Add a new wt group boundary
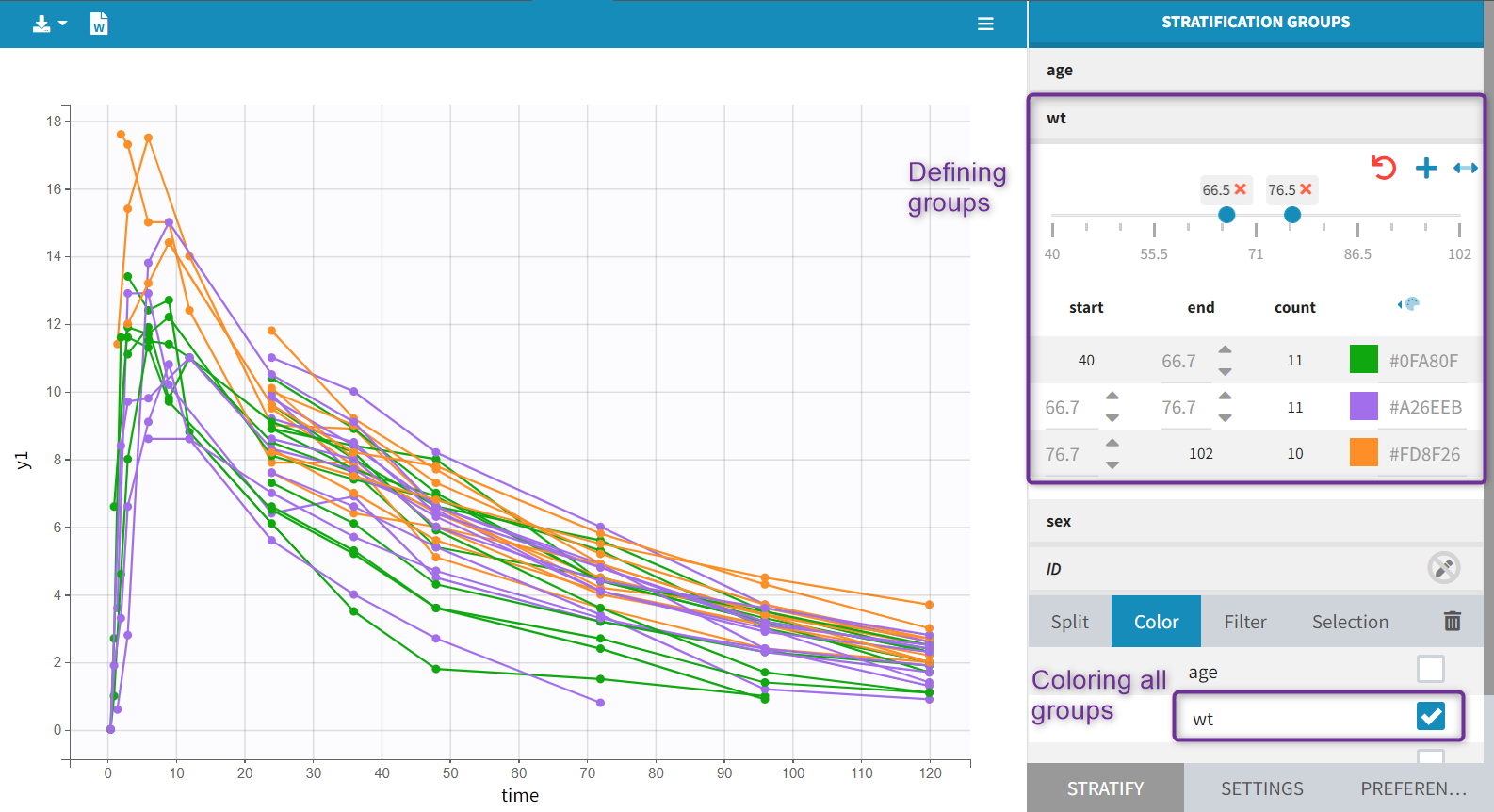 tap(1426, 168)
